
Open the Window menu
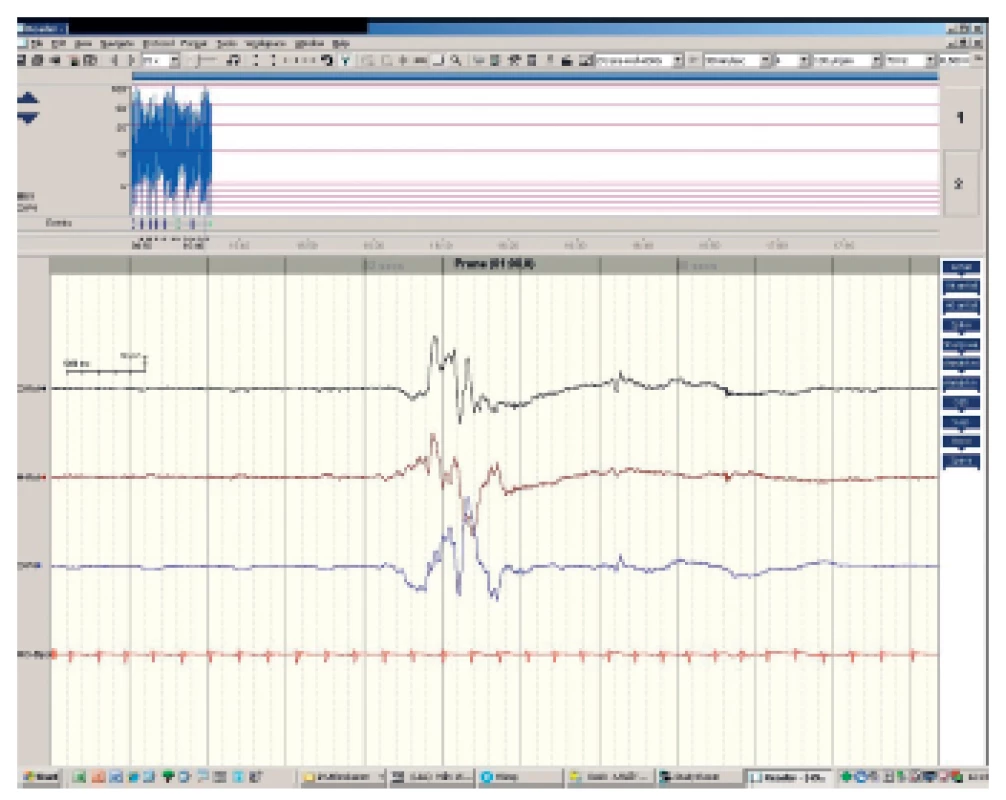click(309, 44)
